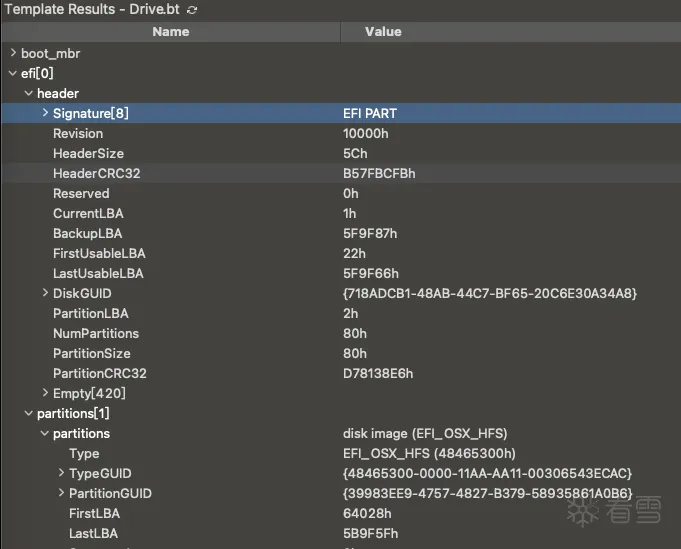The width and height of the screenshot is (681, 549).
Task: Expand the DiskGUID entry
Action: 45,293
